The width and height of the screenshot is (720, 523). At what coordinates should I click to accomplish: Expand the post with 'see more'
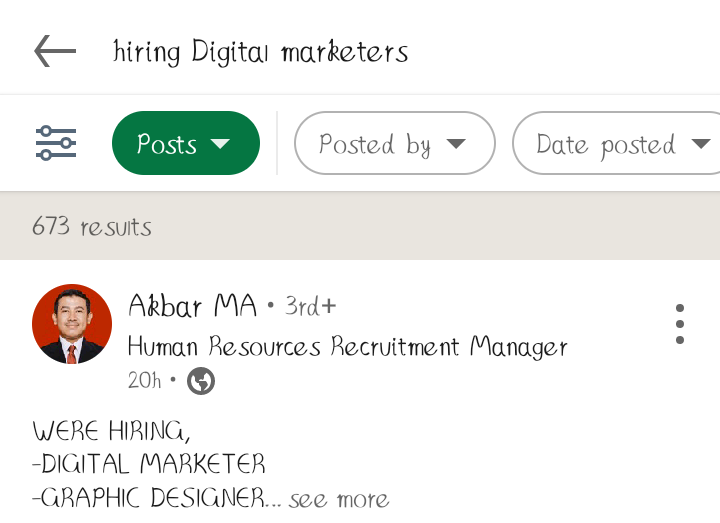point(339,499)
